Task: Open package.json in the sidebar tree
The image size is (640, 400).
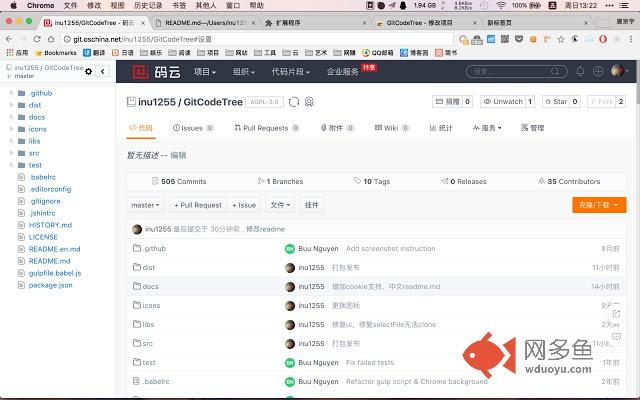Action: click(50, 285)
